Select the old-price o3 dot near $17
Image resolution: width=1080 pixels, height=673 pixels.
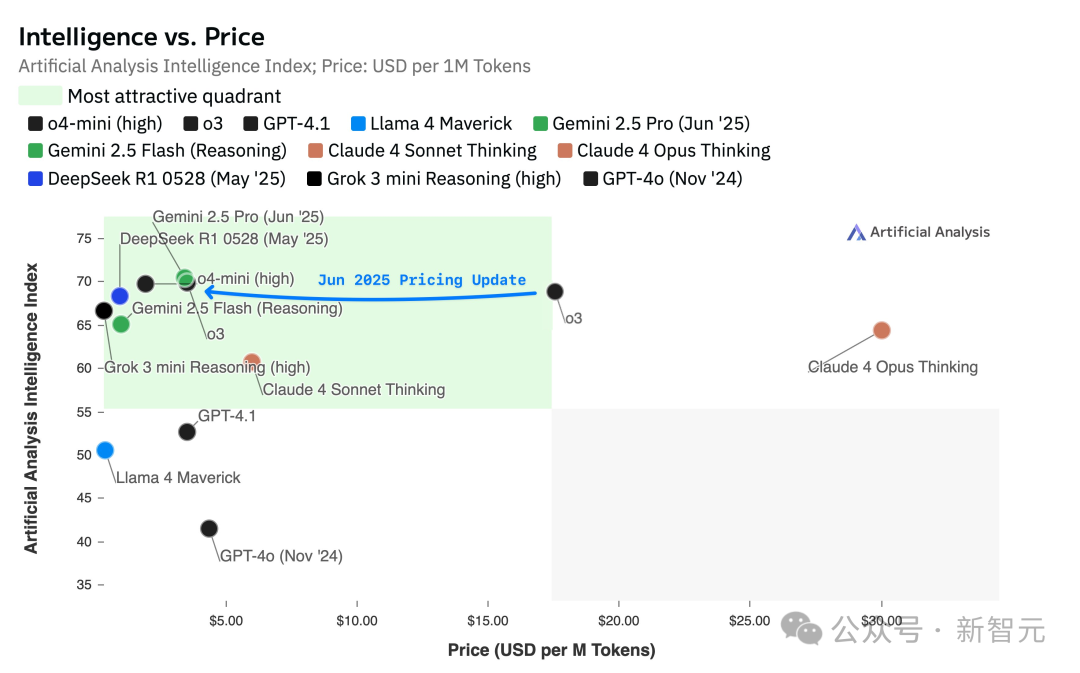(555, 292)
